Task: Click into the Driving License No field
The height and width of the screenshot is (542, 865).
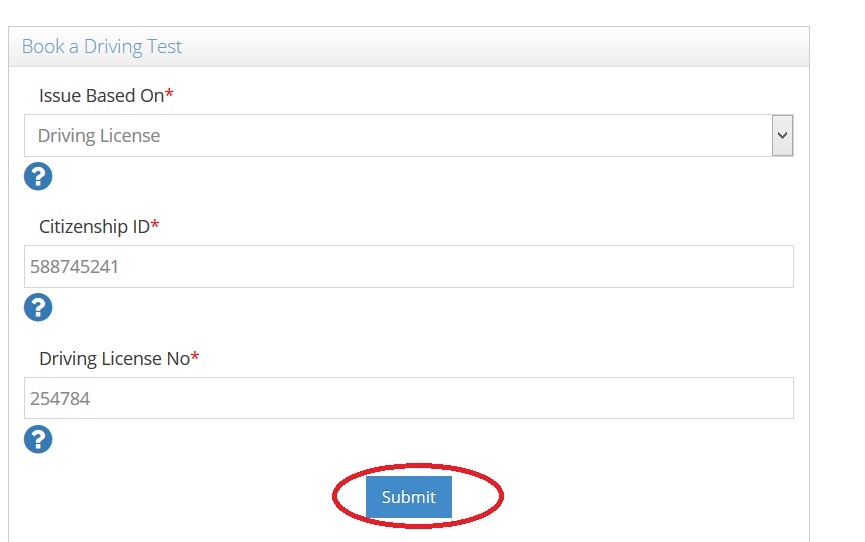Action: pyautogui.click(x=408, y=398)
